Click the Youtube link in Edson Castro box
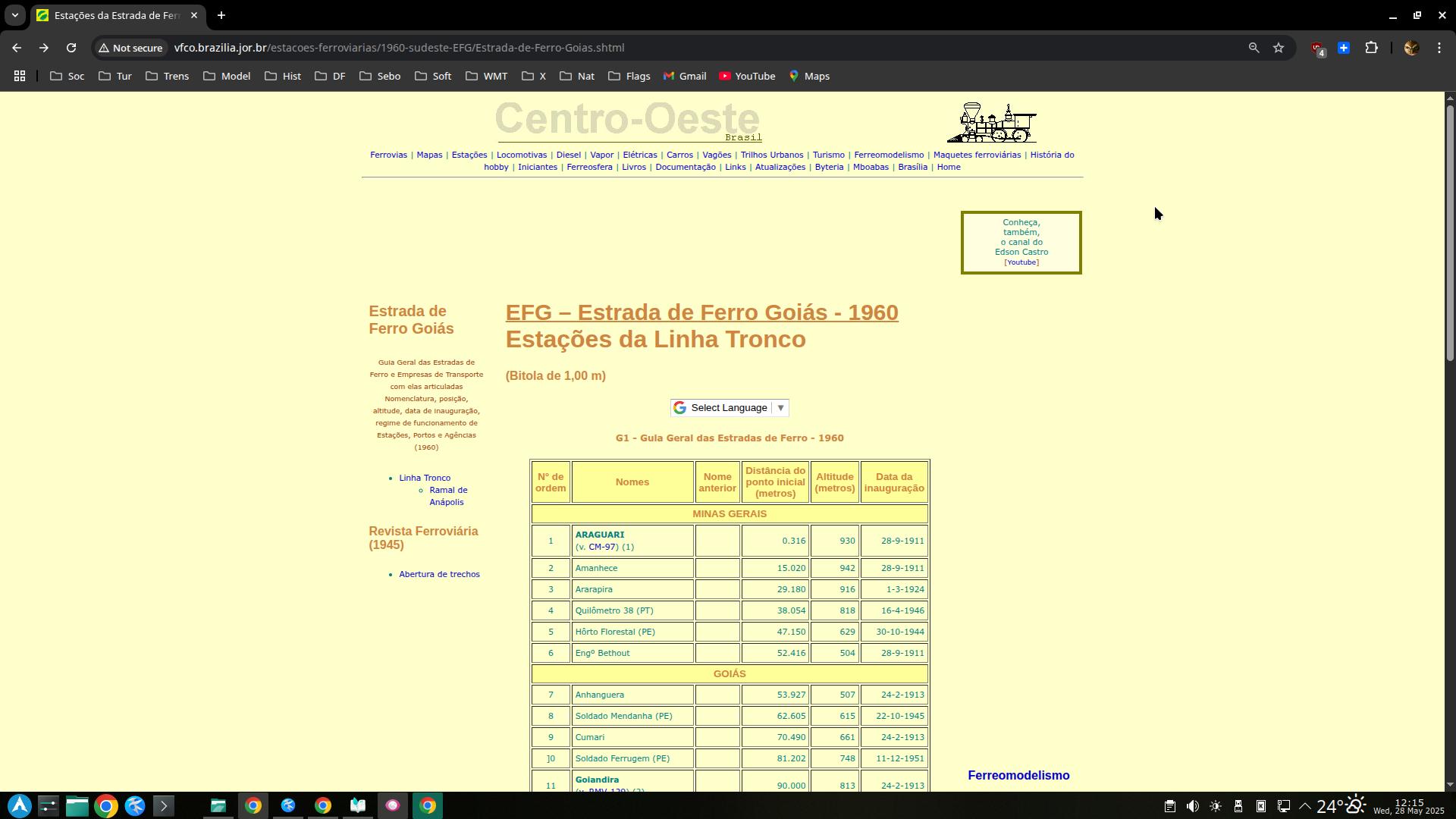This screenshot has height=819, width=1456. (1021, 262)
